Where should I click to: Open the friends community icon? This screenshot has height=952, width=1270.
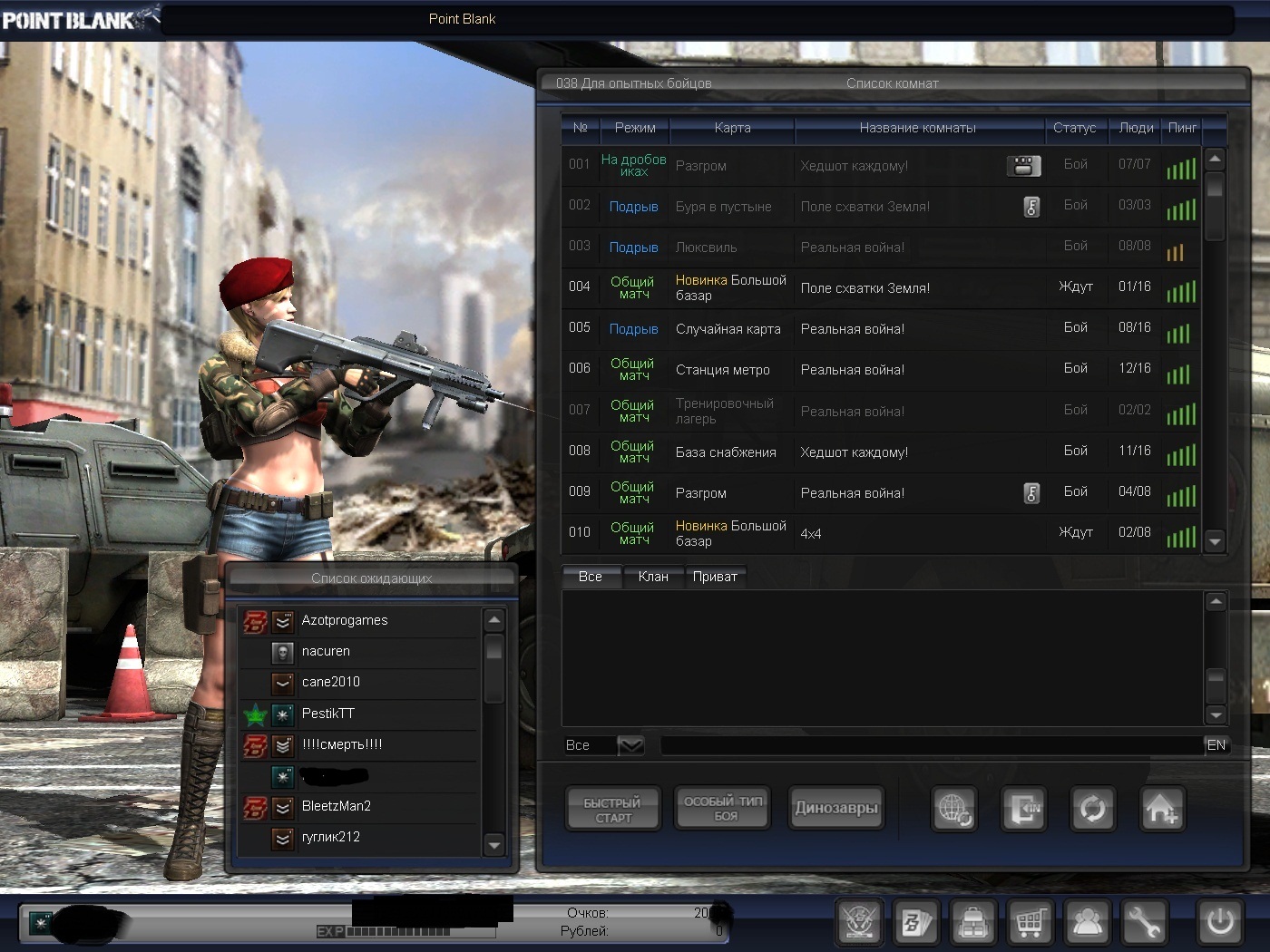click(x=1087, y=923)
